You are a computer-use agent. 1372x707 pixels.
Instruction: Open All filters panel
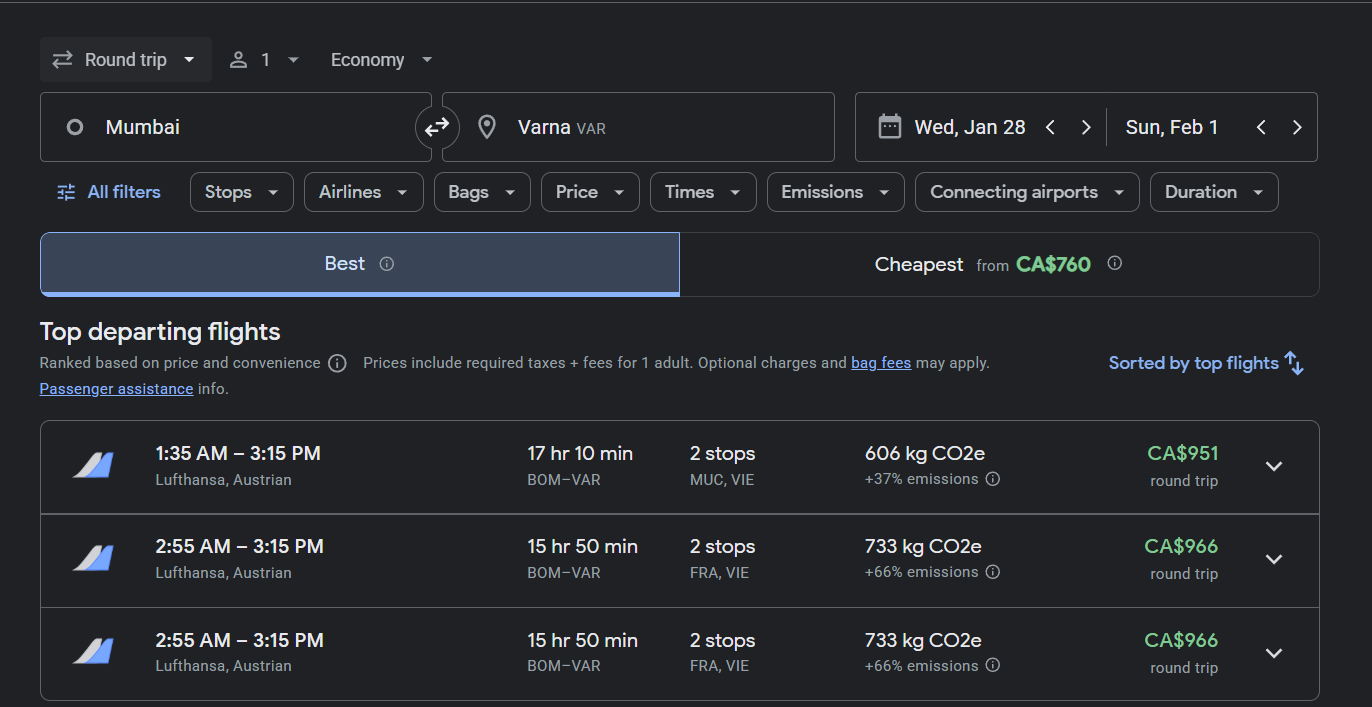click(x=109, y=192)
